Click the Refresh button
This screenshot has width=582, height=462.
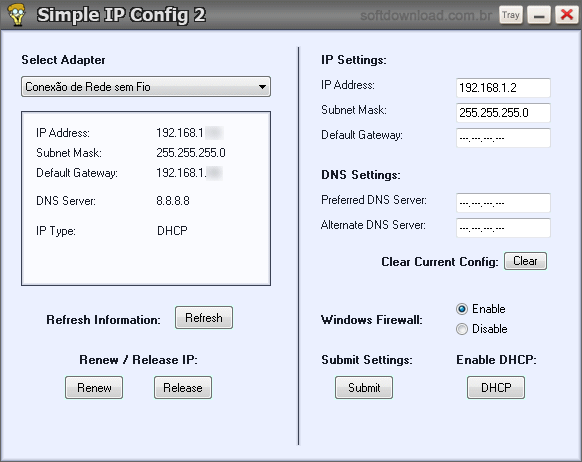point(204,318)
